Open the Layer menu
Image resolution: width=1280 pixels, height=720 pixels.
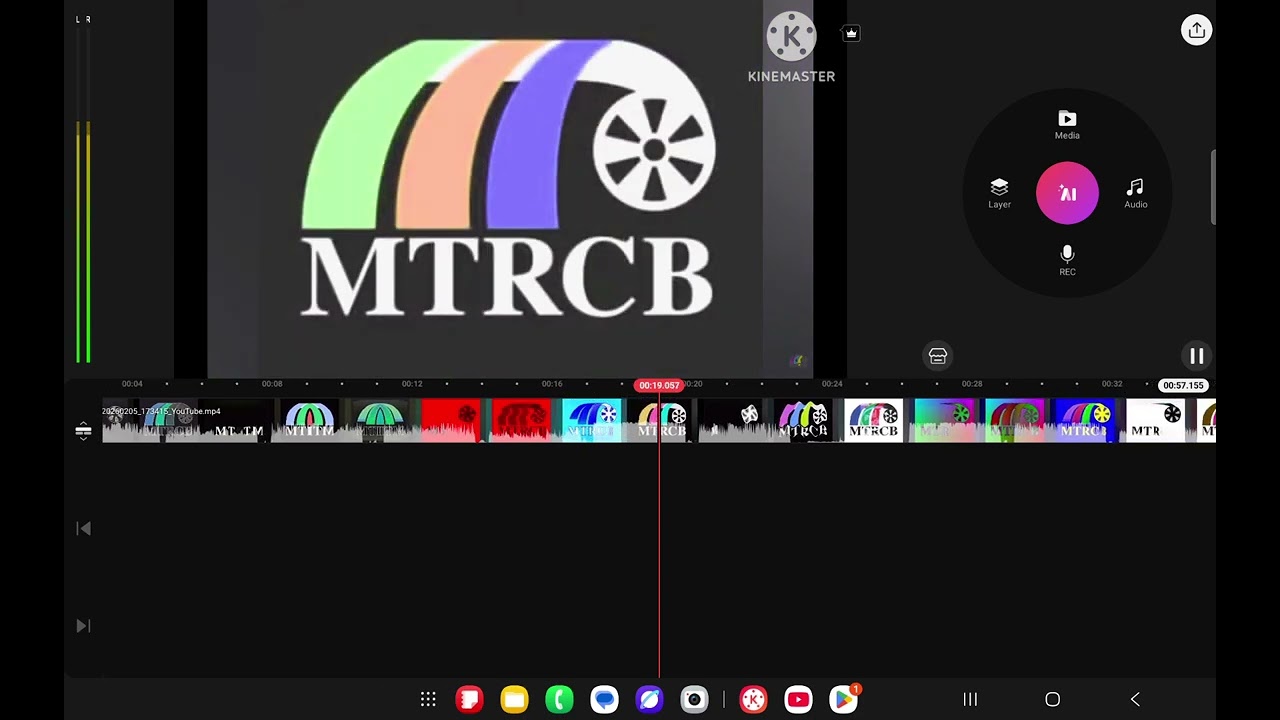click(999, 194)
